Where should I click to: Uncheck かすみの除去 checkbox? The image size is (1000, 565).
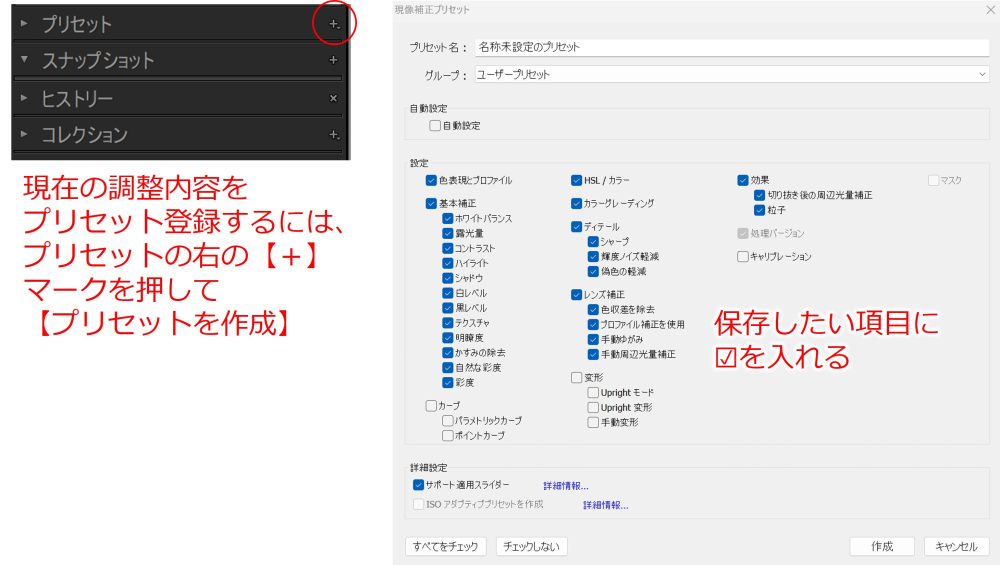448,353
